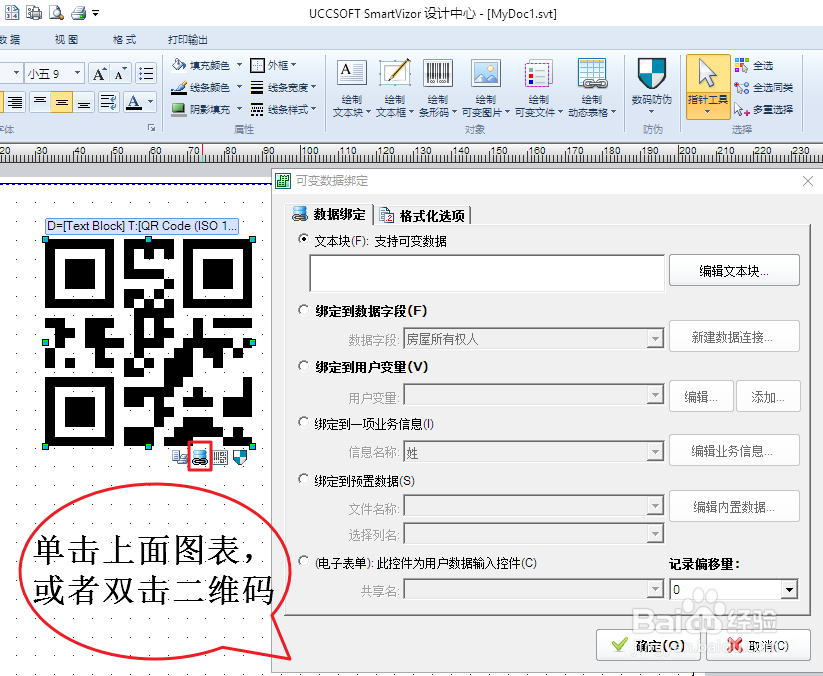Click 全选 select all

click(x=754, y=66)
